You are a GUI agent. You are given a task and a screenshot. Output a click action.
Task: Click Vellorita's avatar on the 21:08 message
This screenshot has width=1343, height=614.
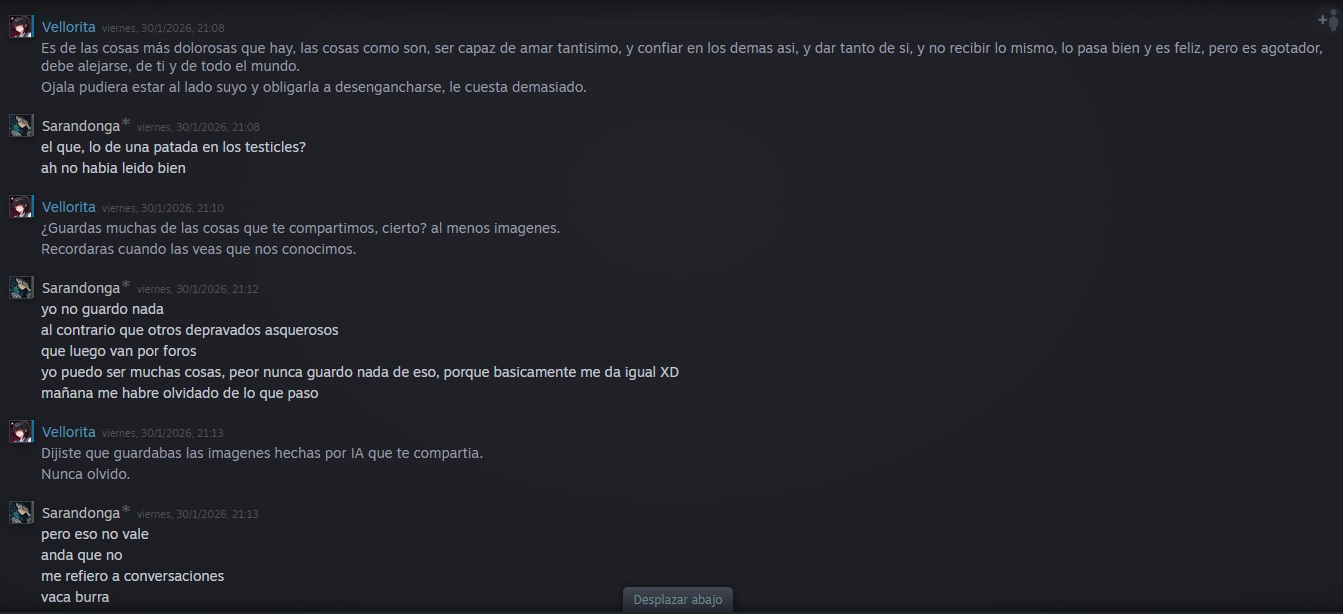[x=21, y=27]
